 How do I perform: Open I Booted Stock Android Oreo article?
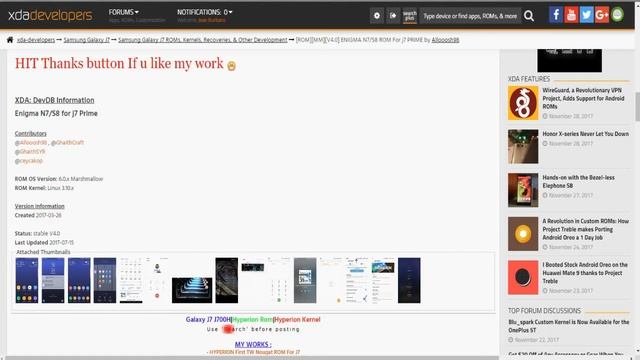click(585, 273)
